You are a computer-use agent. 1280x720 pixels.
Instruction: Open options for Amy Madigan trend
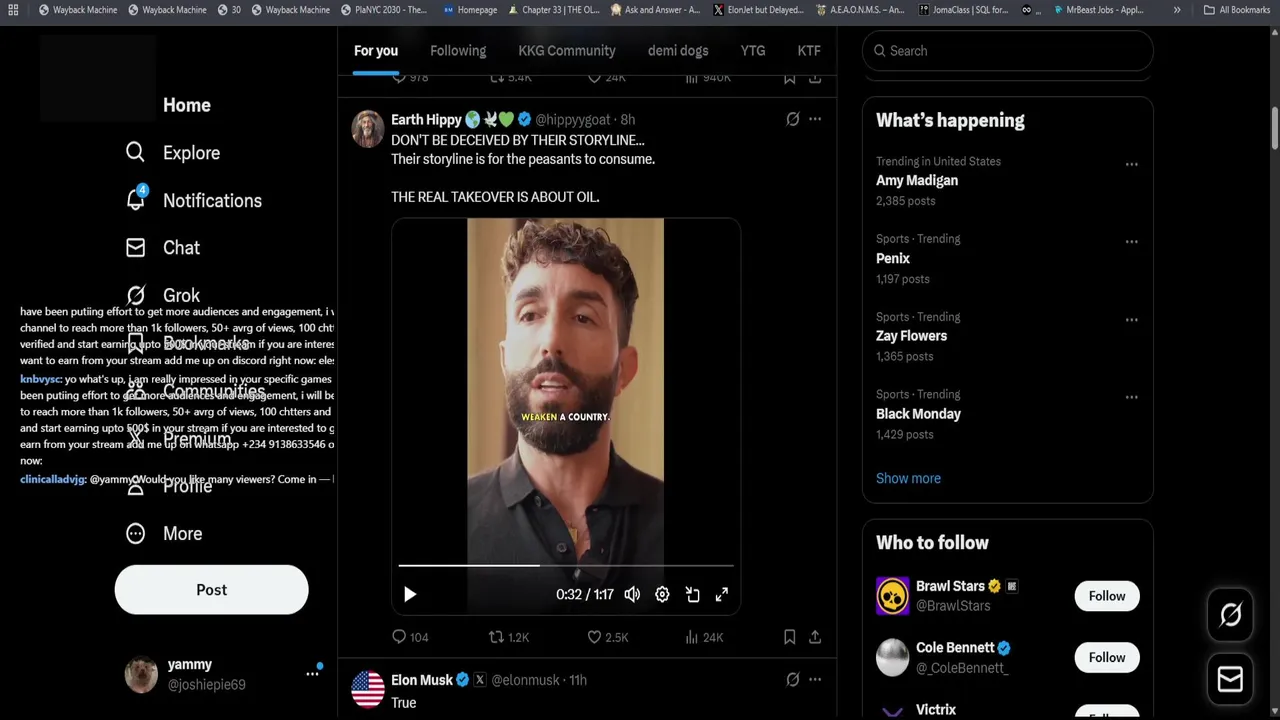[1131, 164]
